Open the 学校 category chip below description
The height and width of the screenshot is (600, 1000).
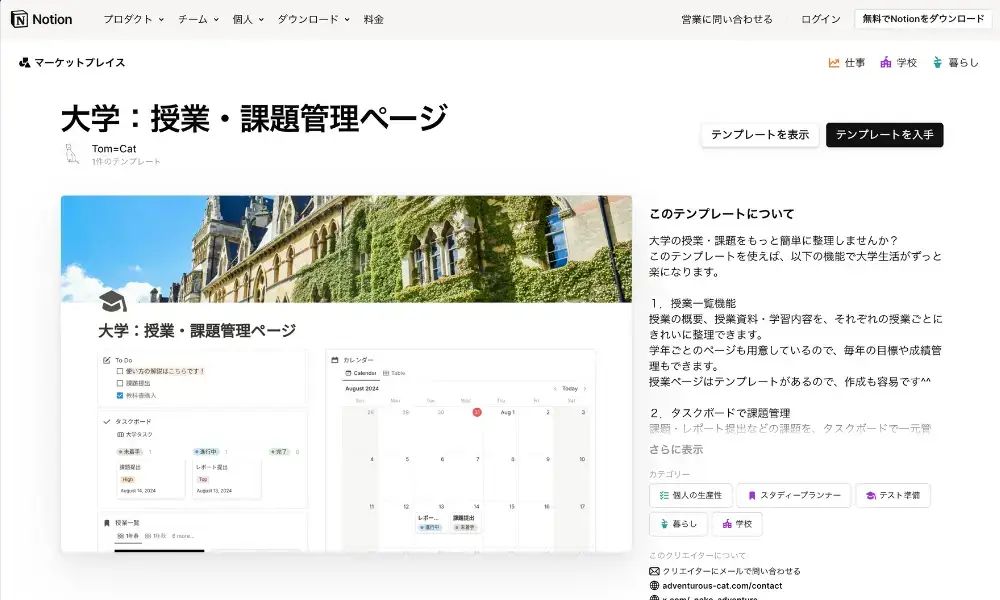(x=737, y=524)
